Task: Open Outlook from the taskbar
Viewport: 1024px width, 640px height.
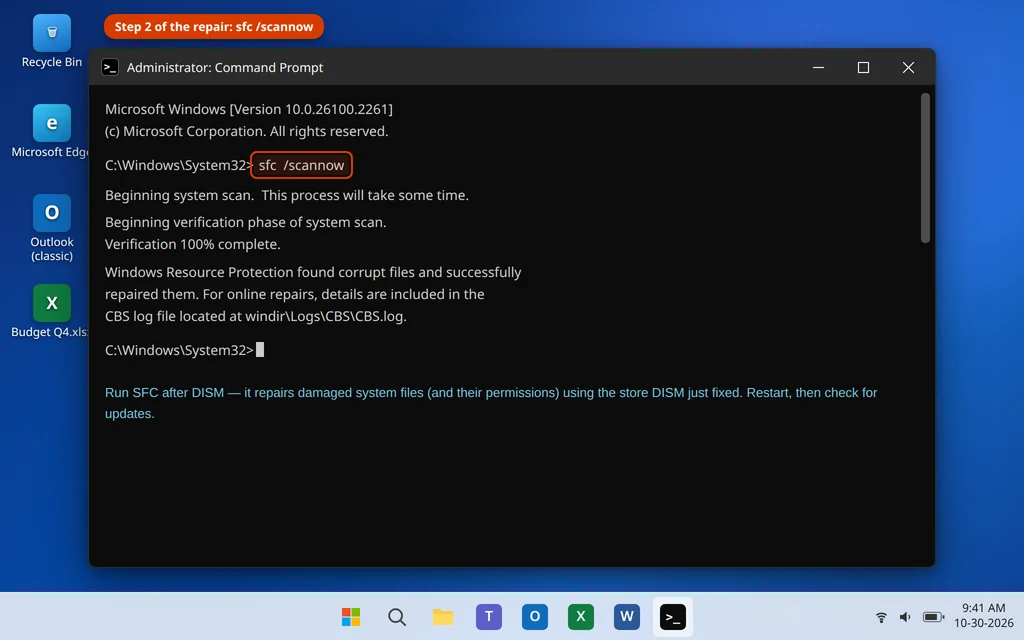Action: tap(534, 616)
